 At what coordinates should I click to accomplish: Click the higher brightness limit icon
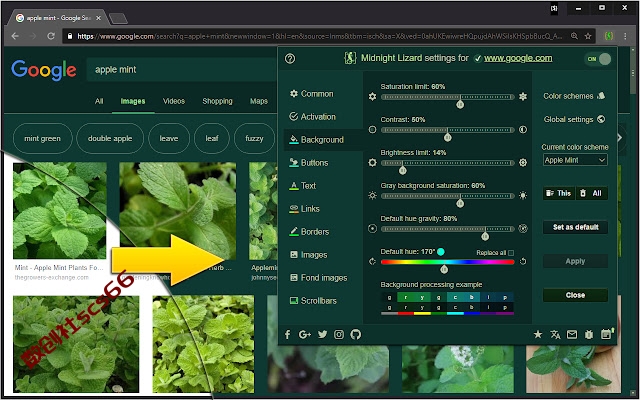(x=523, y=162)
